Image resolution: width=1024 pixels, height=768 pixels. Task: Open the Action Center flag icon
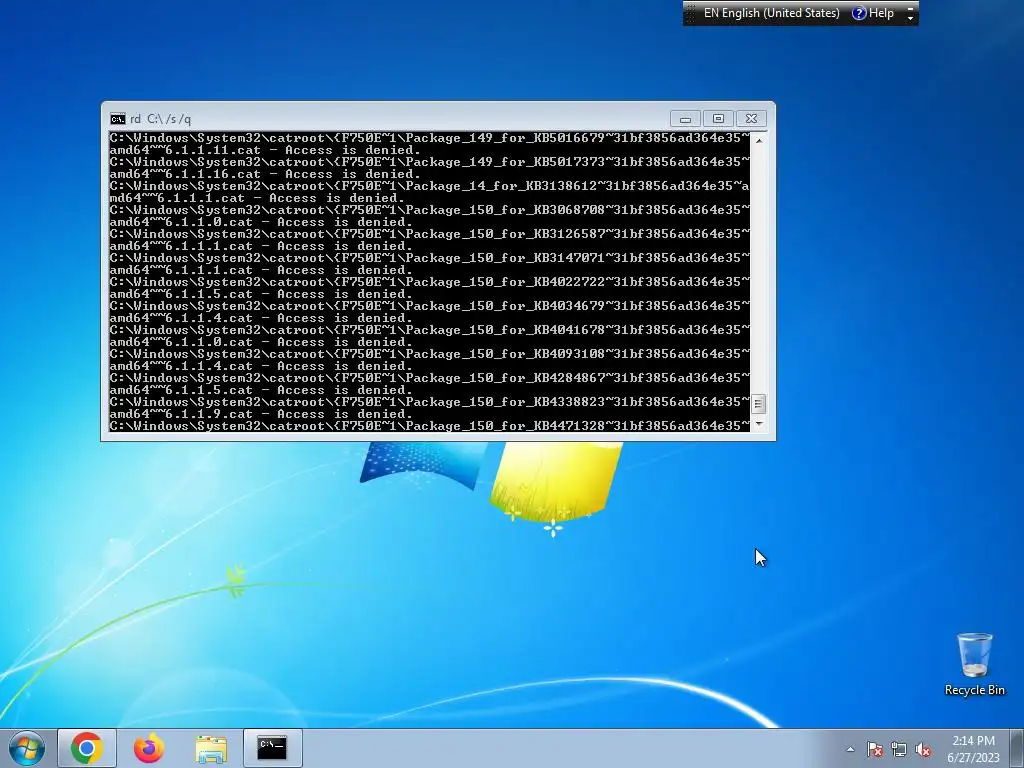(875, 749)
